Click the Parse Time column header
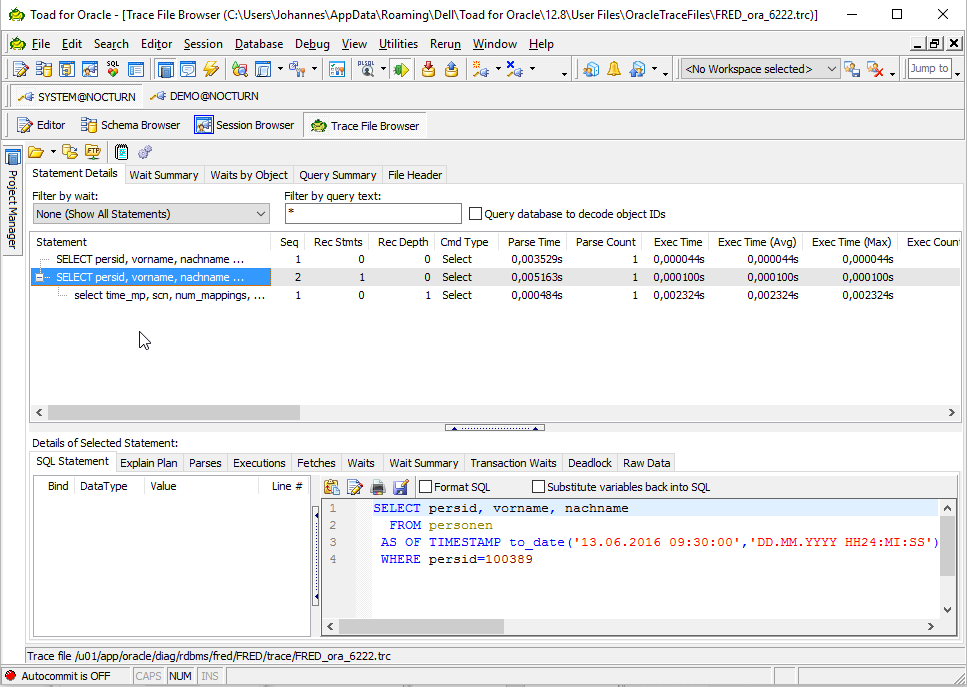 (534, 242)
